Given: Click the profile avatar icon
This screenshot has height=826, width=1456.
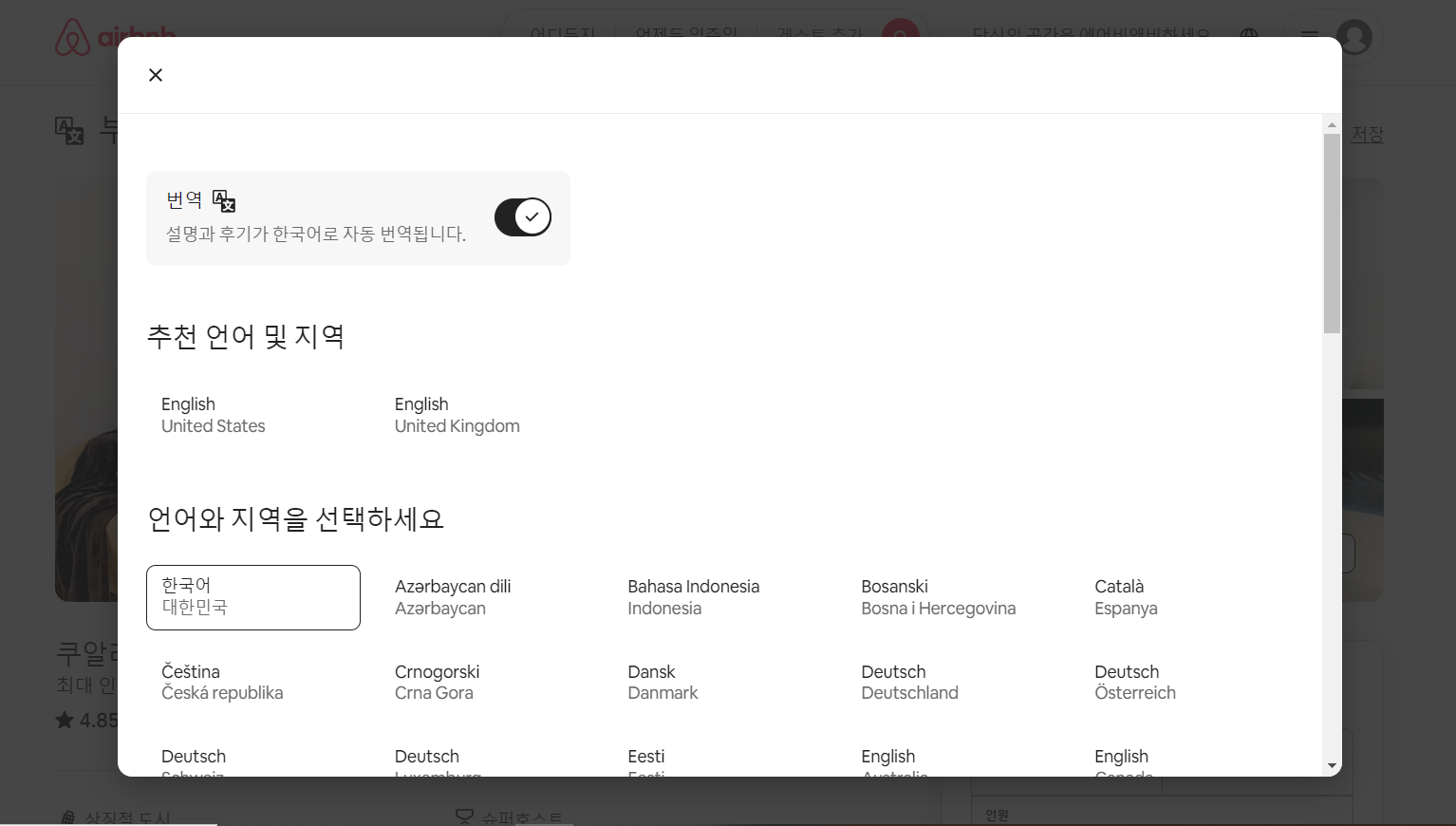Looking at the screenshot, I should 1355,38.
